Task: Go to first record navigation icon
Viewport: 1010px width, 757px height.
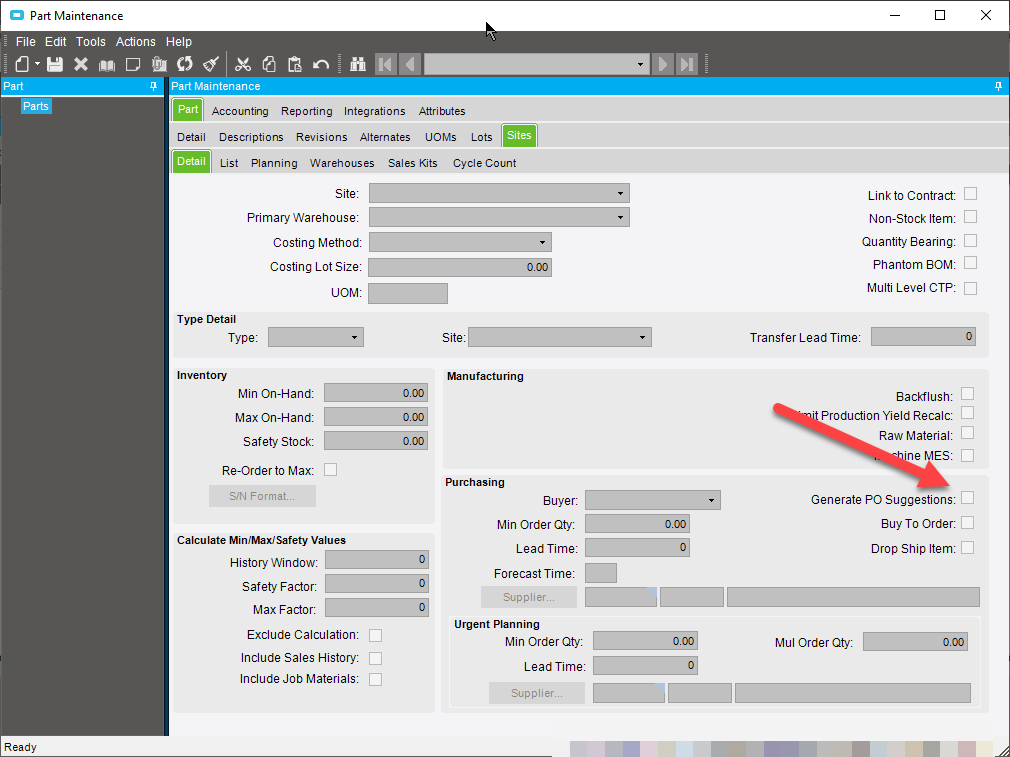Action: point(386,64)
